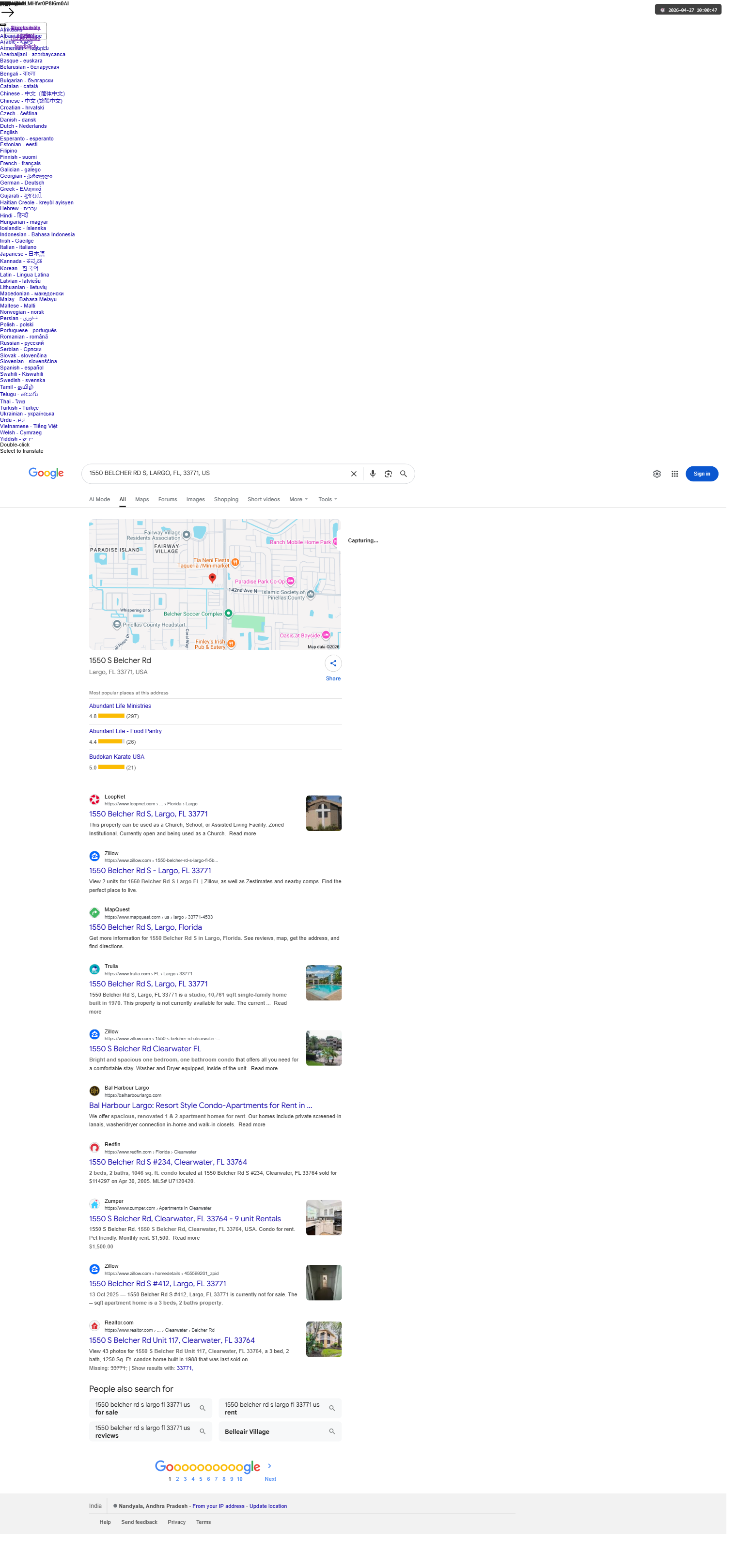This screenshot has height=1568, width=735.
Task: Click search icon beside 'rent' suggestion
Action: [x=332, y=1409]
